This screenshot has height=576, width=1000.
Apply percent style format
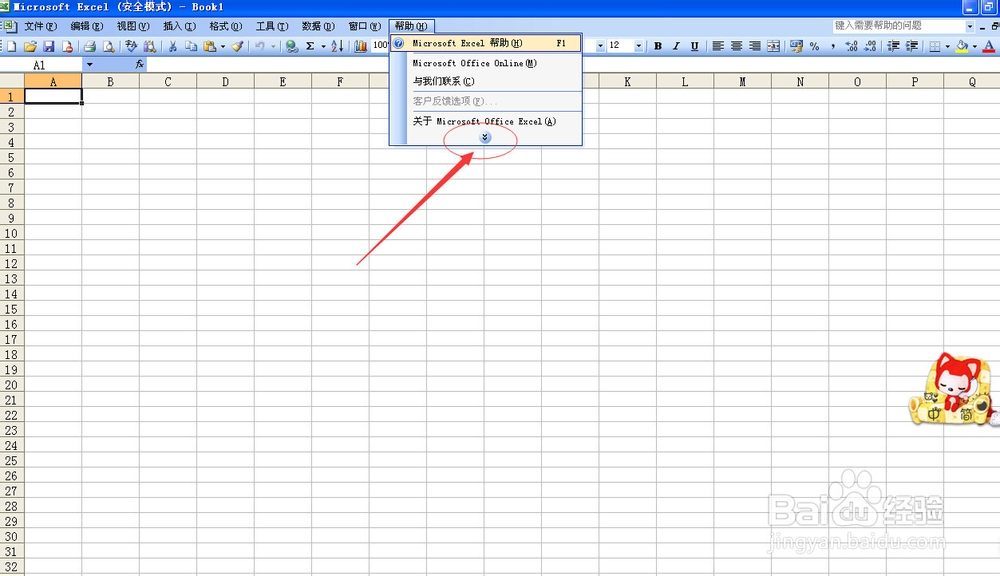[x=814, y=46]
